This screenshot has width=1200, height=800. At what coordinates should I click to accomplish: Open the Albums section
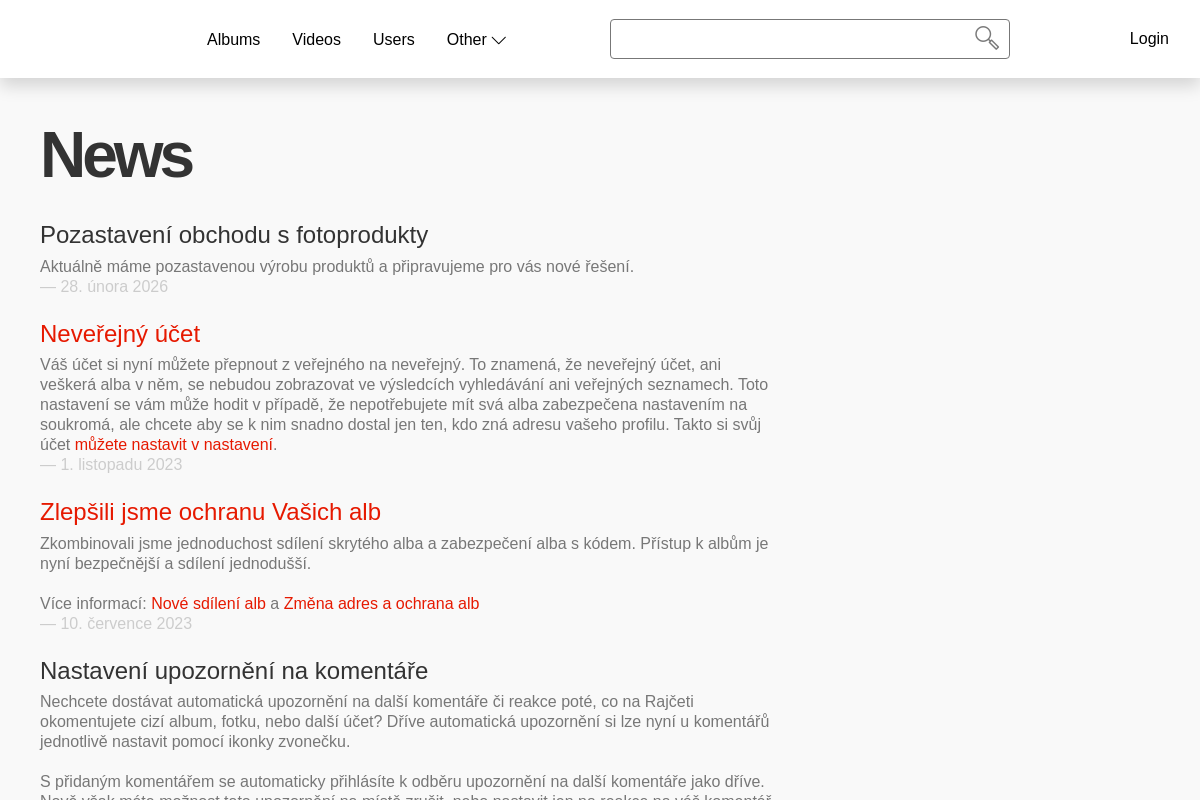[233, 39]
